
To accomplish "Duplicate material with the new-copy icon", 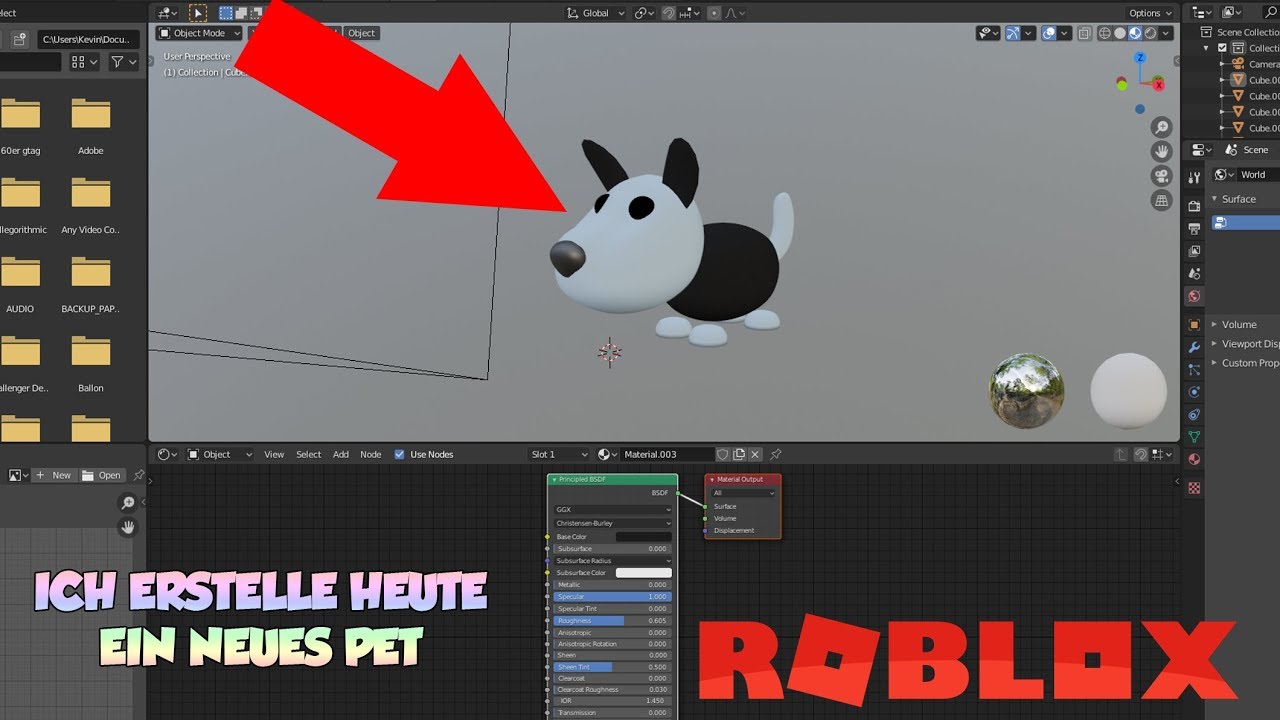I will [x=739, y=454].
